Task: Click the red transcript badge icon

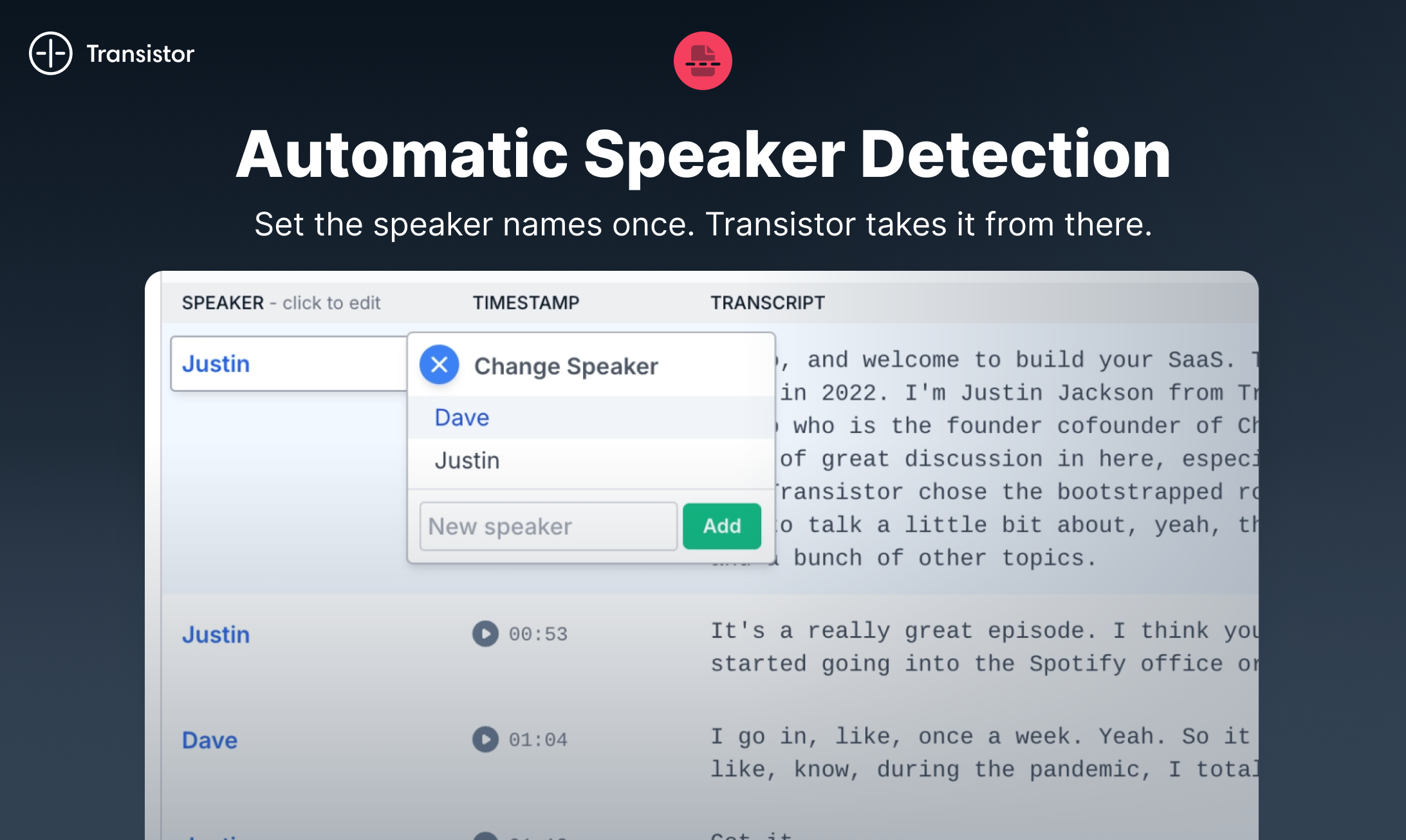Action: tap(703, 61)
